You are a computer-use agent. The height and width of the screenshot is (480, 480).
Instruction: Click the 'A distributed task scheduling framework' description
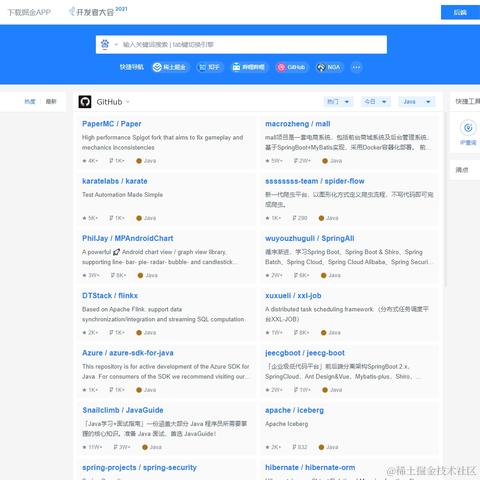(x=347, y=314)
